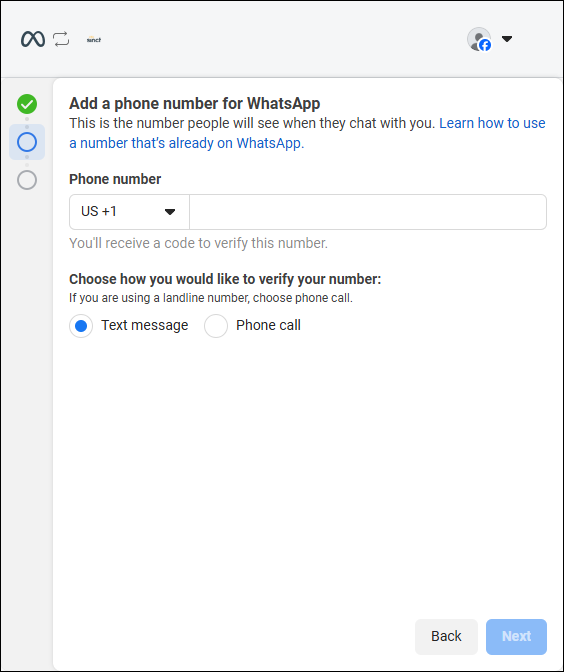Select the last gray circle step
Image resolution: width=564 pixels, height=672 pixels.
coord(27,180)
